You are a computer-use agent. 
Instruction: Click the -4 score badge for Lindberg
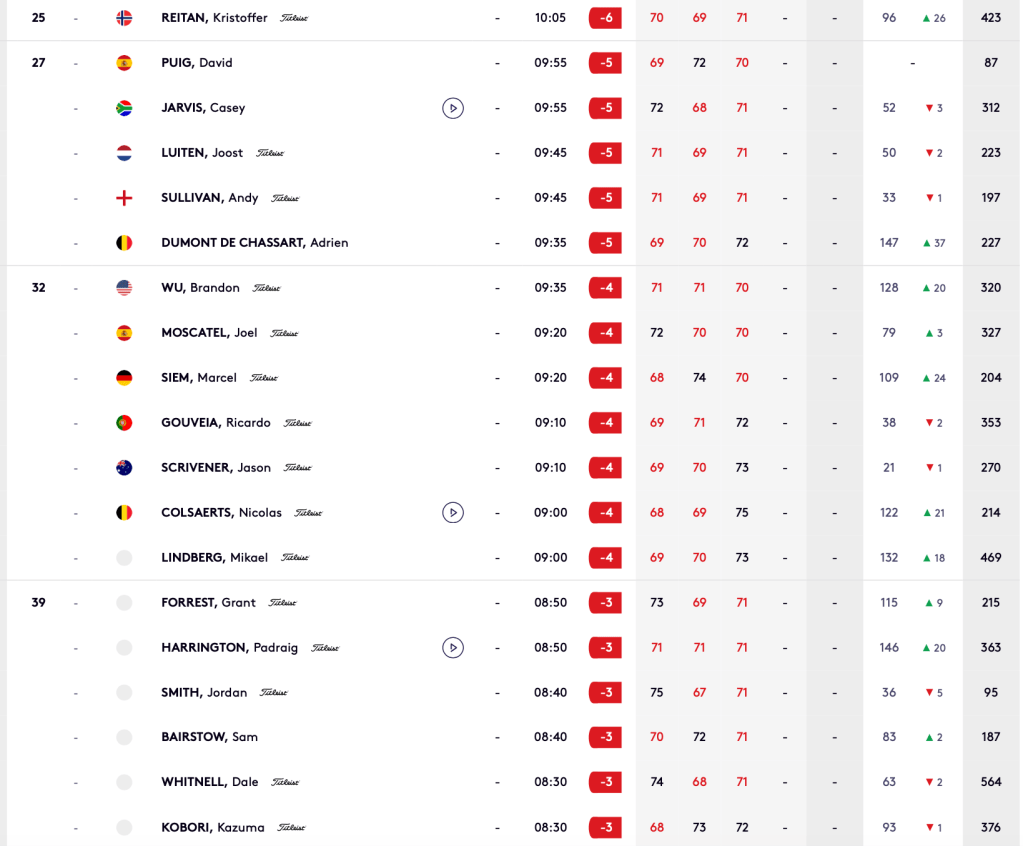click(x=605, y=558)
